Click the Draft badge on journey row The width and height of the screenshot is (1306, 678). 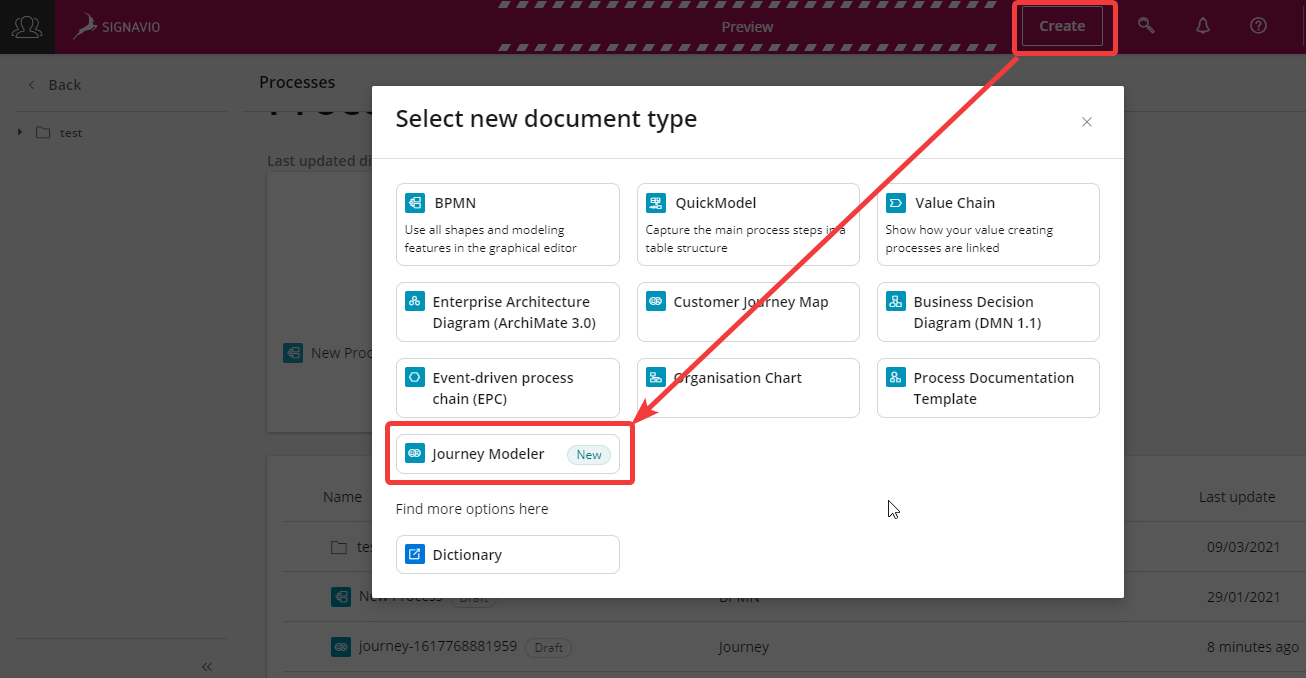[548, 648]
